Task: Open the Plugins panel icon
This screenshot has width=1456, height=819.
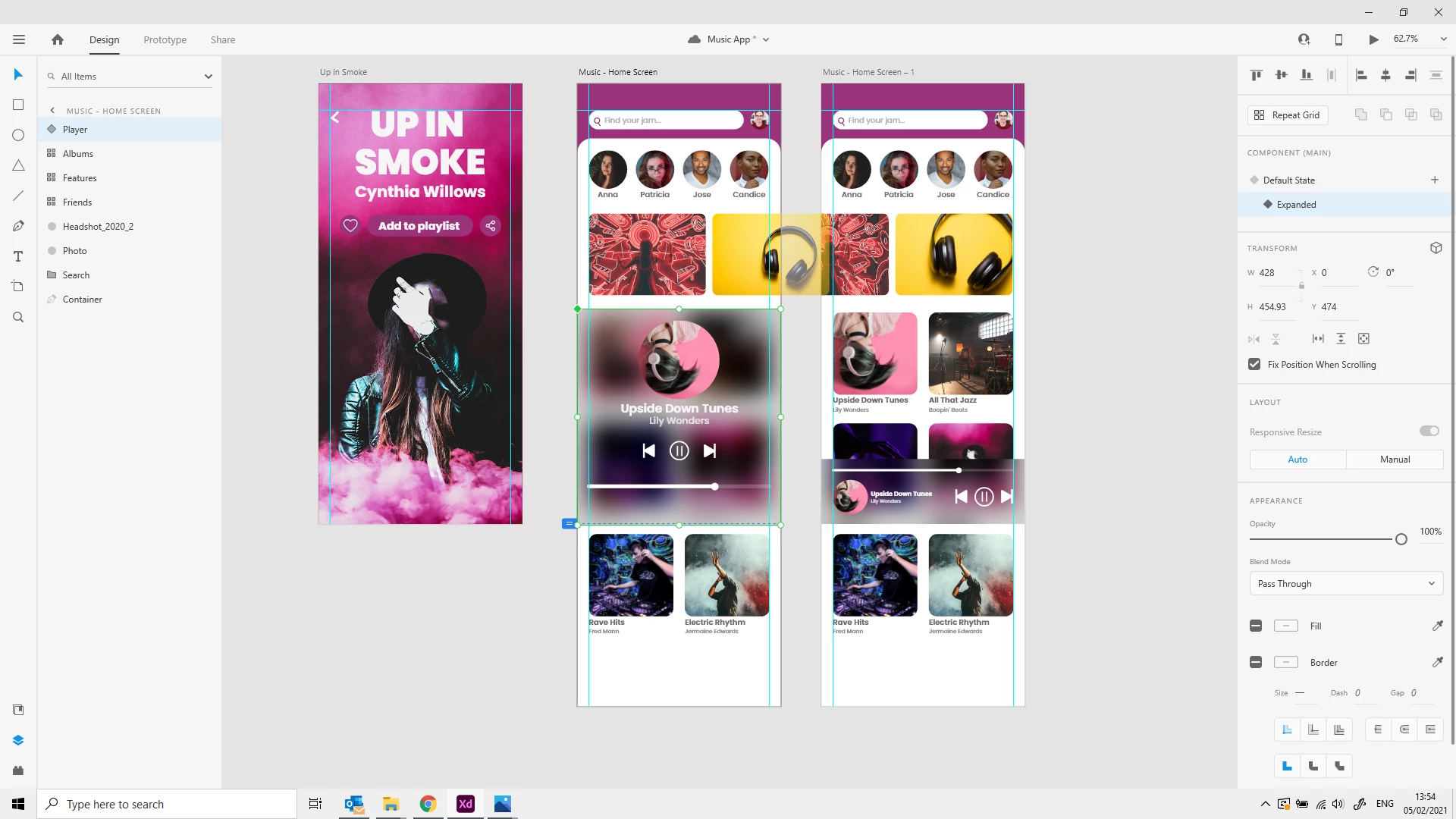Action: pos(18,770)
